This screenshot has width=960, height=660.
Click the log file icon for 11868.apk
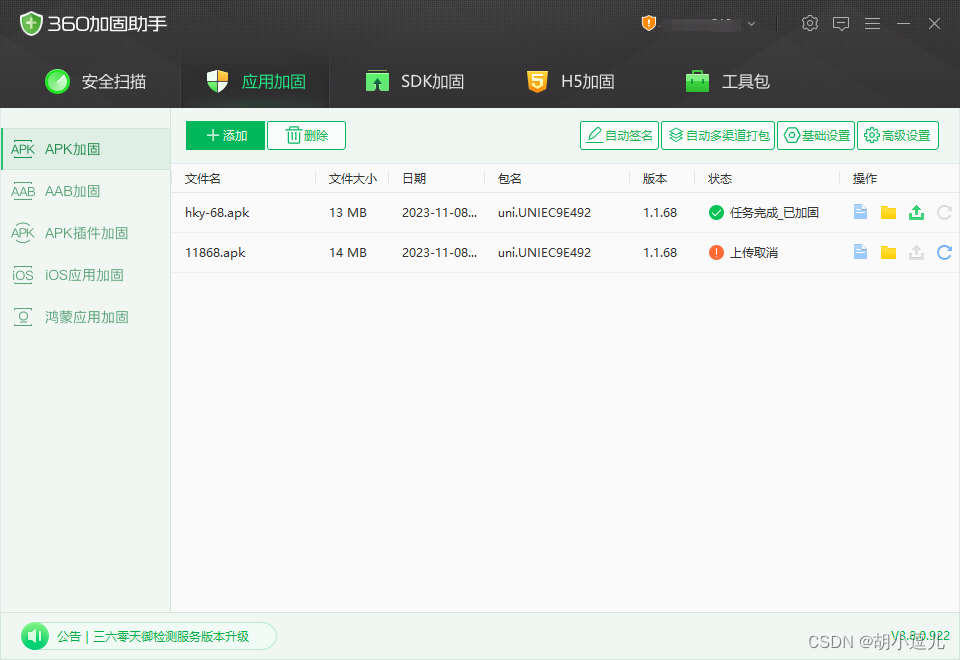pyautogui.click(x=860, y=252)
